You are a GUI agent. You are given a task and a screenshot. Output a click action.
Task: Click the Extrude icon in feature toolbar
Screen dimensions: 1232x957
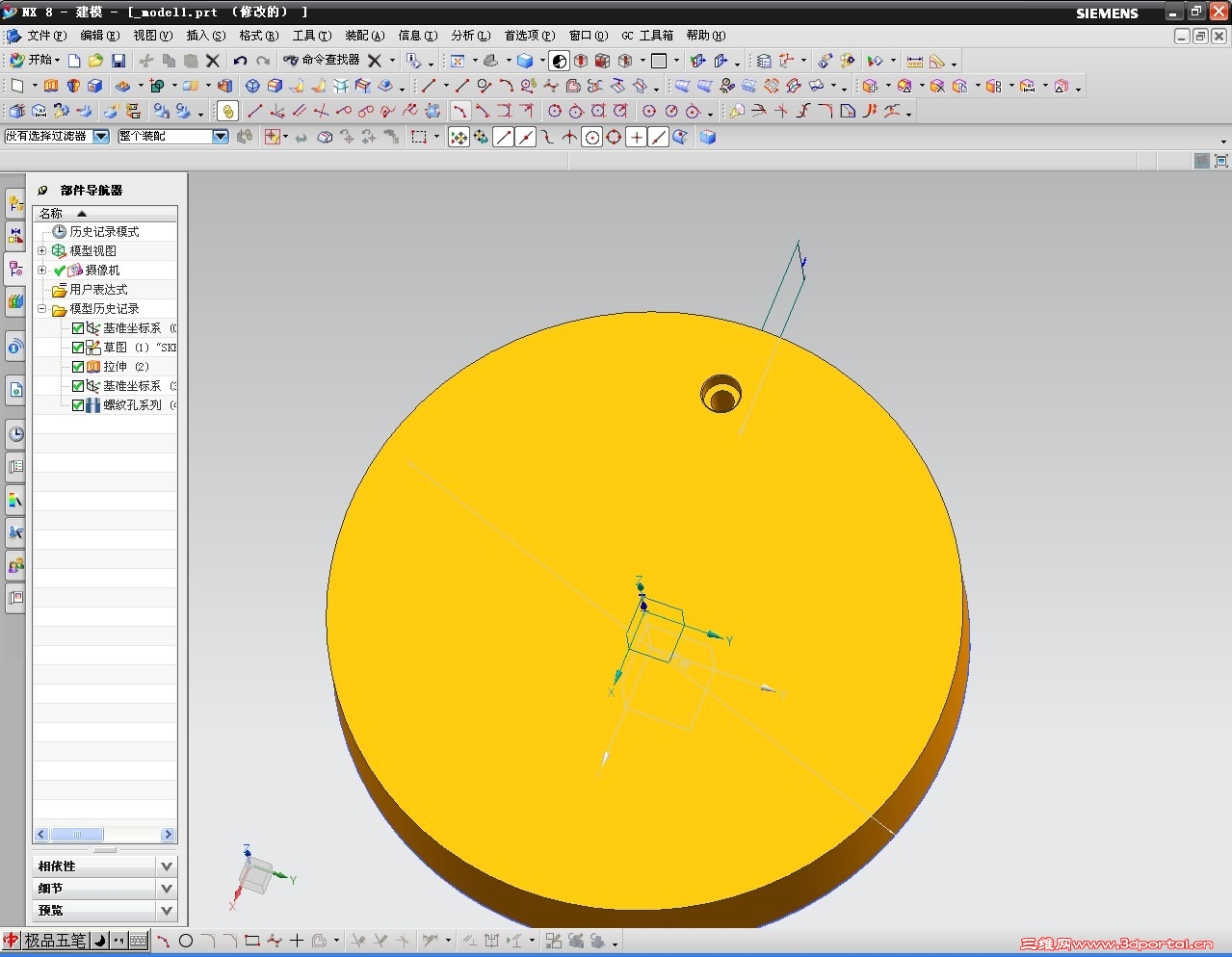pos(51,86)
